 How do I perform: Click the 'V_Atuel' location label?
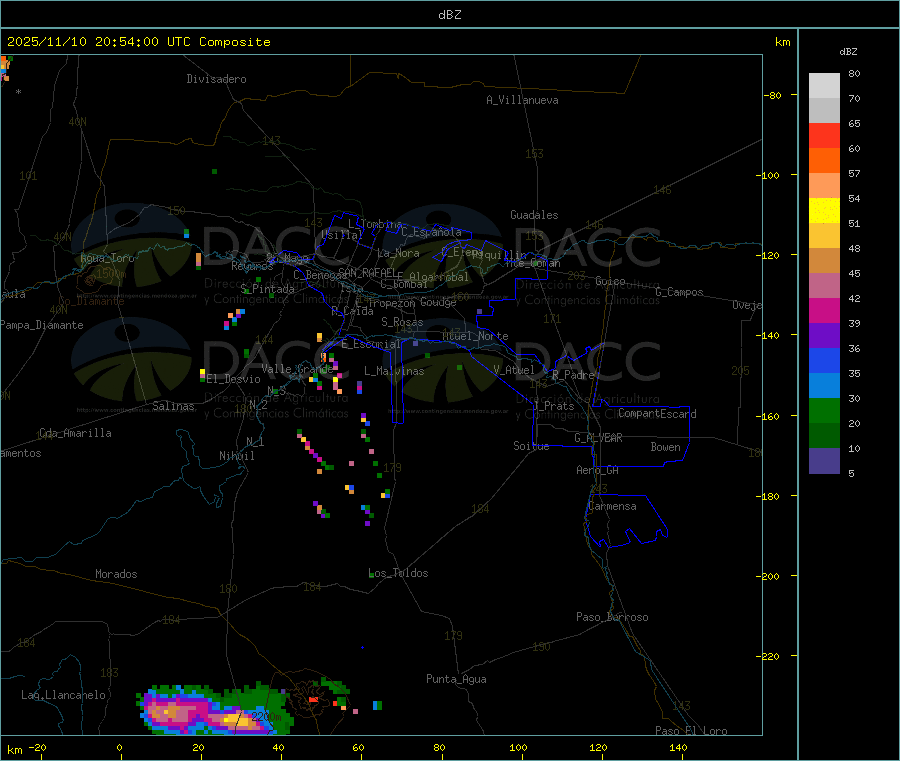click(x=514, y=370)
